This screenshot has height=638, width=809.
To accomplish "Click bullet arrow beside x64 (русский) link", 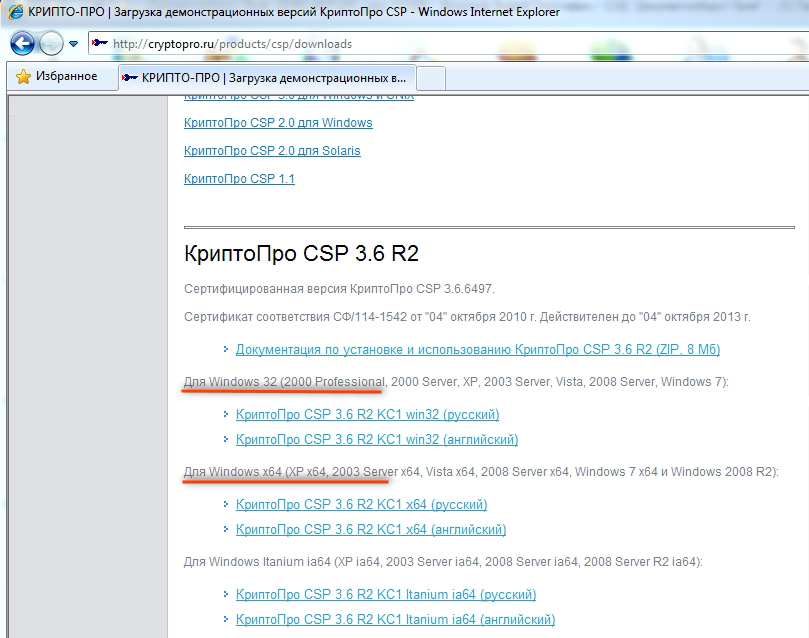I will pyautogui.click(x=225, y=503).
